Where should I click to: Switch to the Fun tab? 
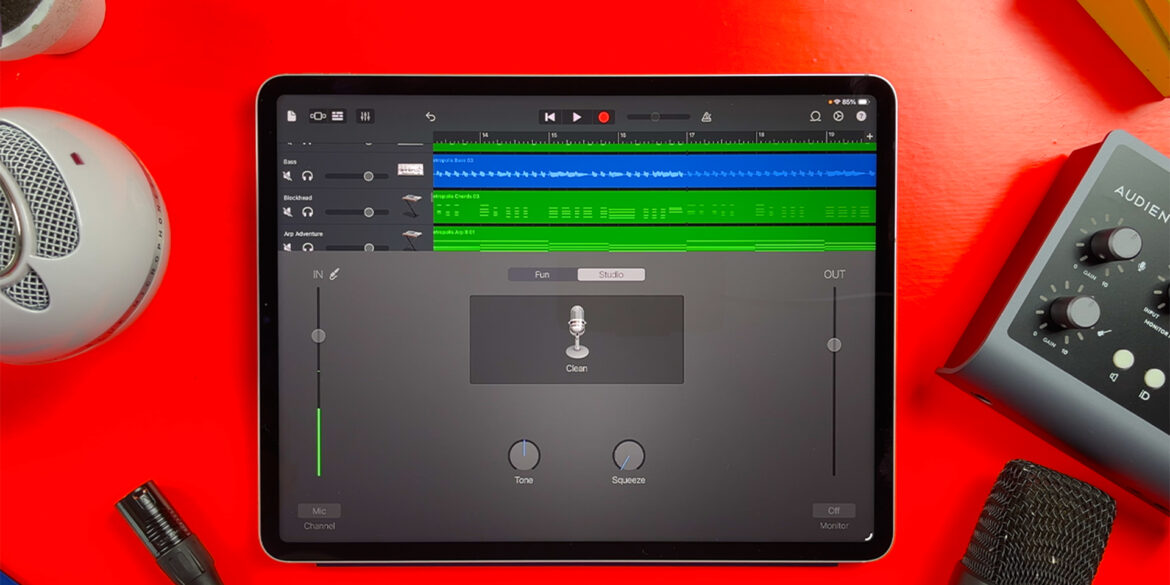[x=543, y=274]
